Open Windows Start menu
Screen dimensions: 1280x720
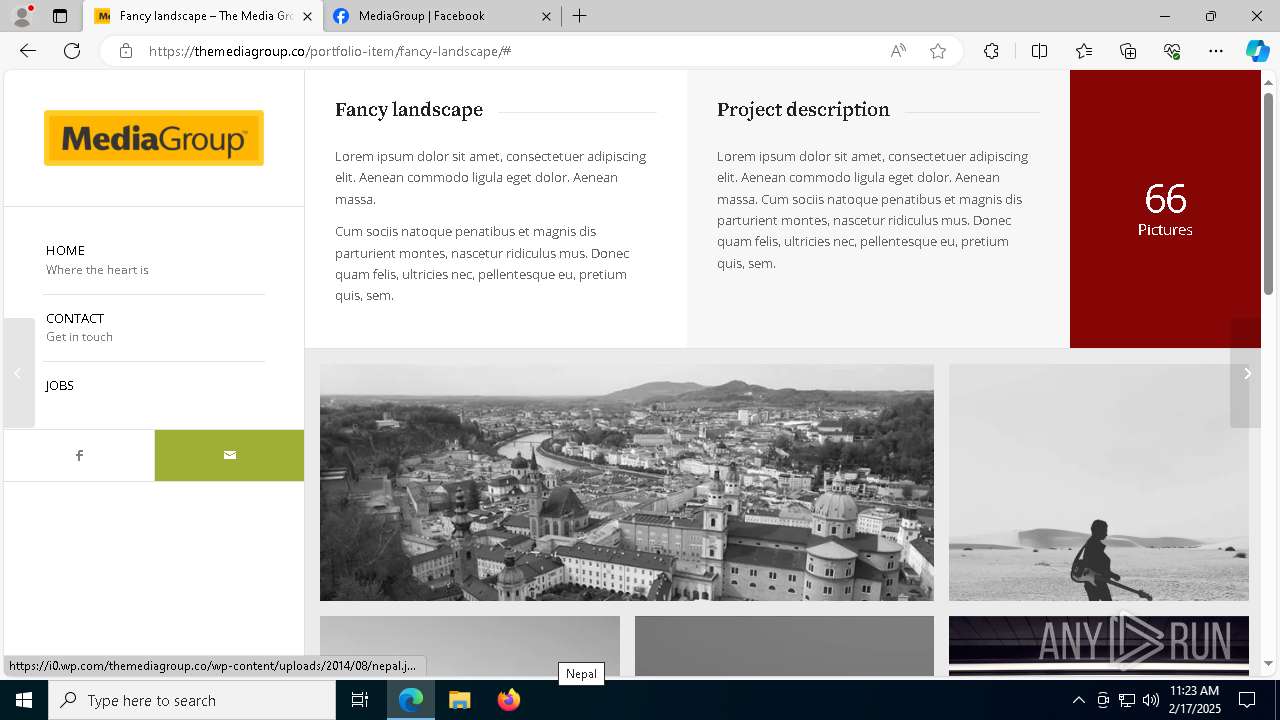tap(24, 700)
